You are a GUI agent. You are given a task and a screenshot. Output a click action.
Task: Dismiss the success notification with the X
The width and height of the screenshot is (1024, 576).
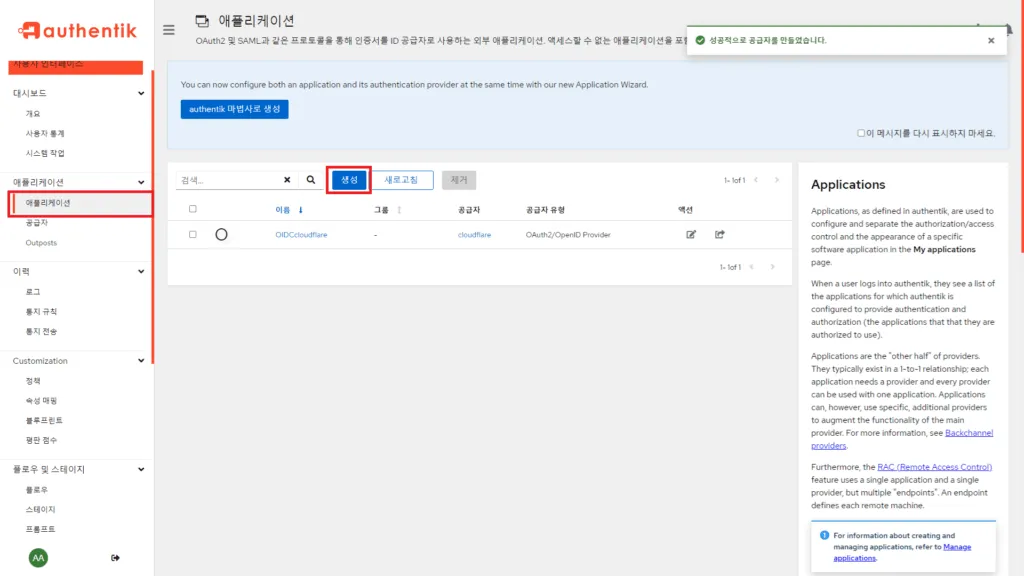click(x=989, y=40)
